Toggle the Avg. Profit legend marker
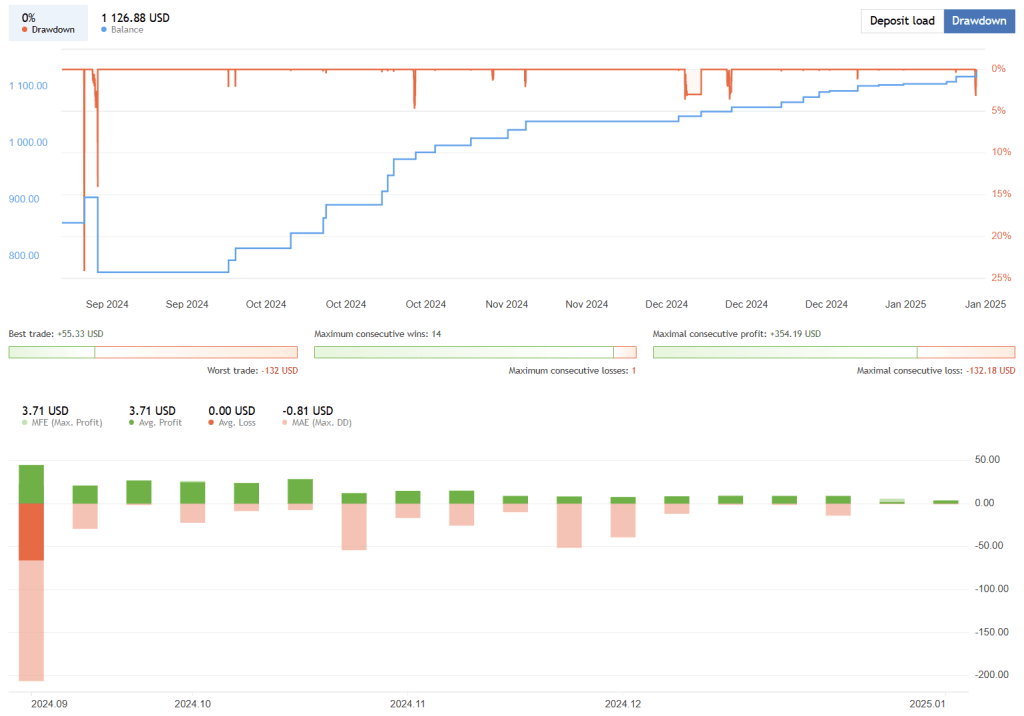Viewport: 1024px width, 716px height. 133,423
